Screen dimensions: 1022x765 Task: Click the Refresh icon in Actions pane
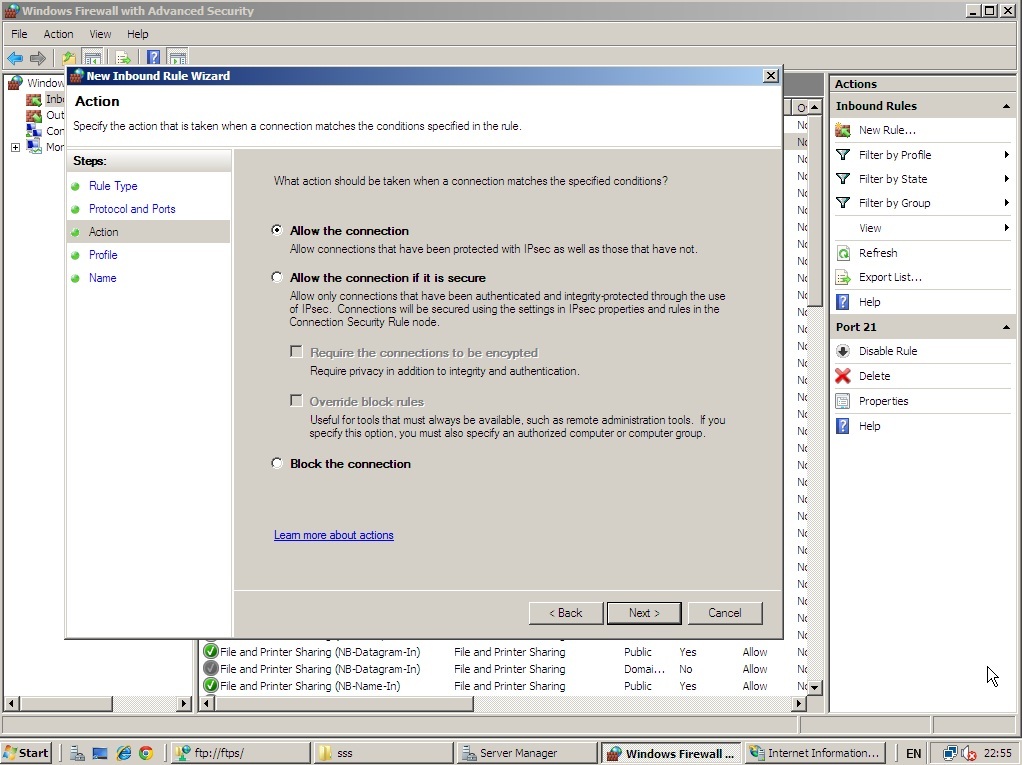pyautogui.click(x=843, y=253)
